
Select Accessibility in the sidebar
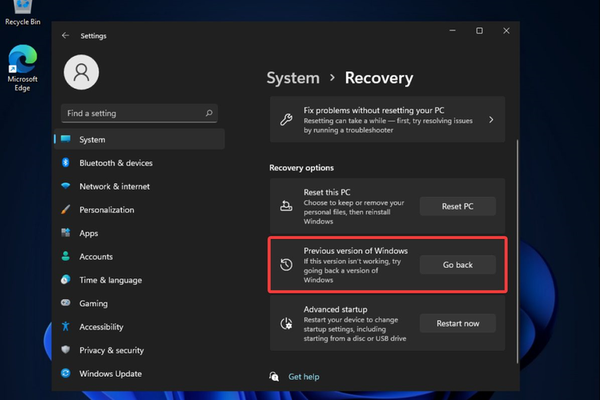[101, 326]
